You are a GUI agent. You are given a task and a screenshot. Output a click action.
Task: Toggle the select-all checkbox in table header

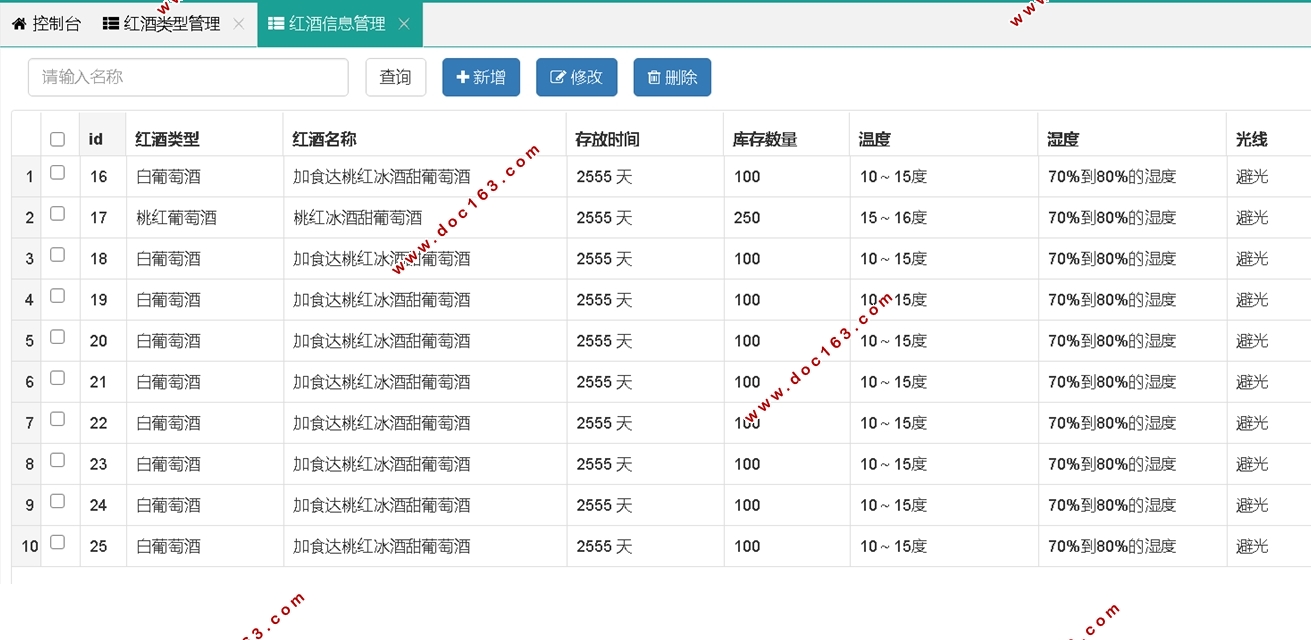(x=57, y=139)
